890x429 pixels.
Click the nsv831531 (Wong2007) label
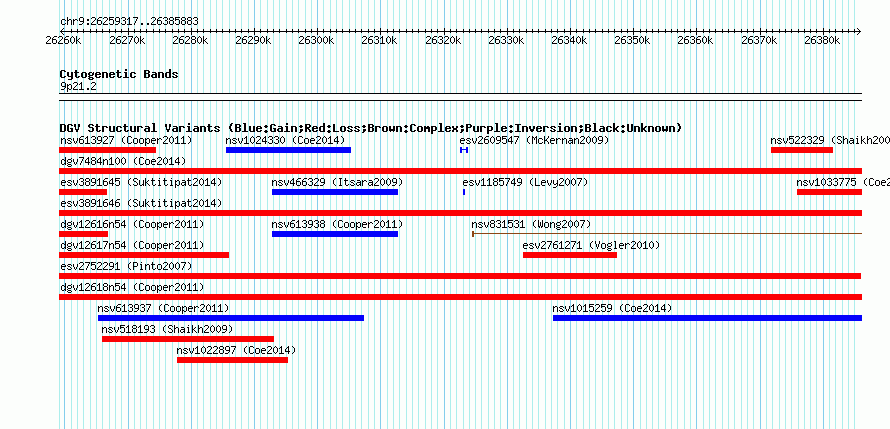(x=531, y=224)
